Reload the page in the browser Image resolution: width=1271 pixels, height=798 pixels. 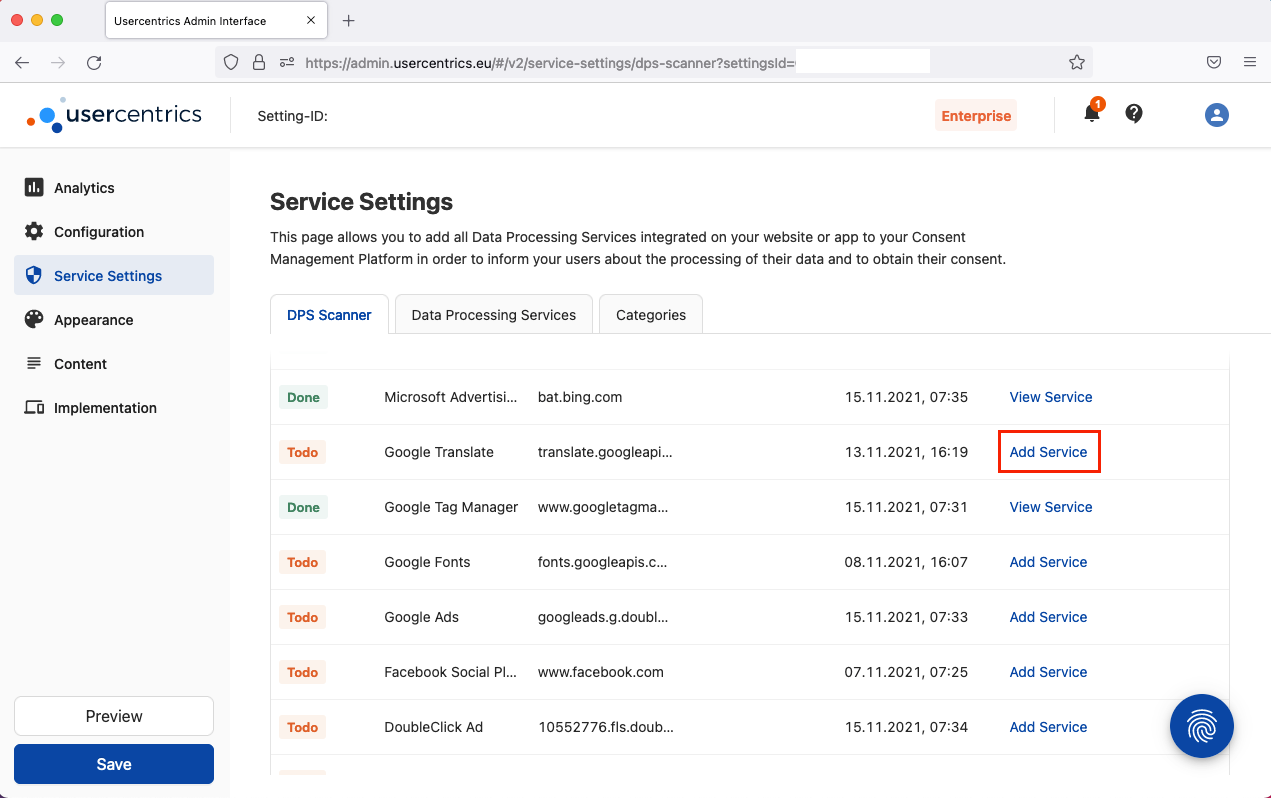point(94,62)
